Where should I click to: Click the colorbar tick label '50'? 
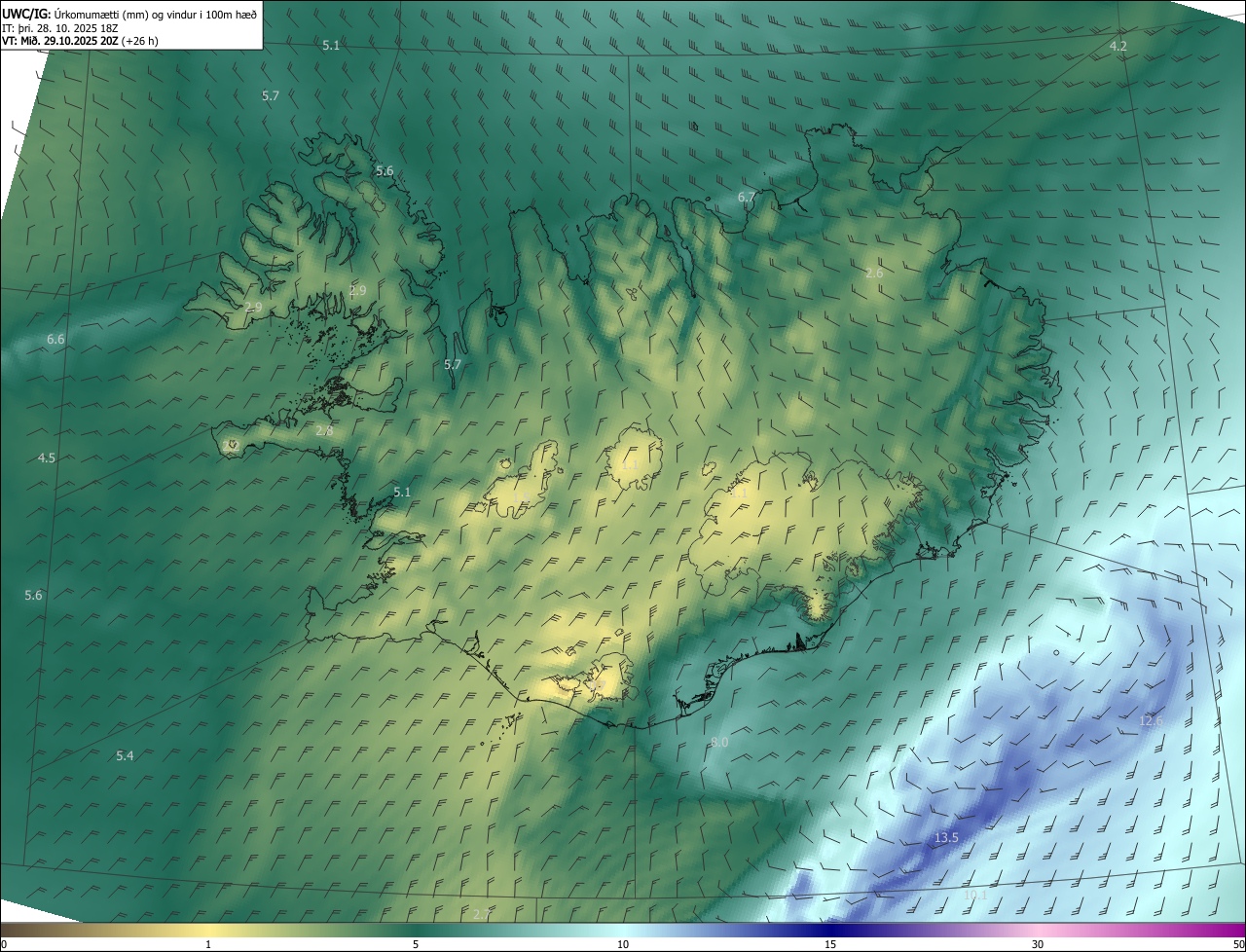[x=1238, y=944]
